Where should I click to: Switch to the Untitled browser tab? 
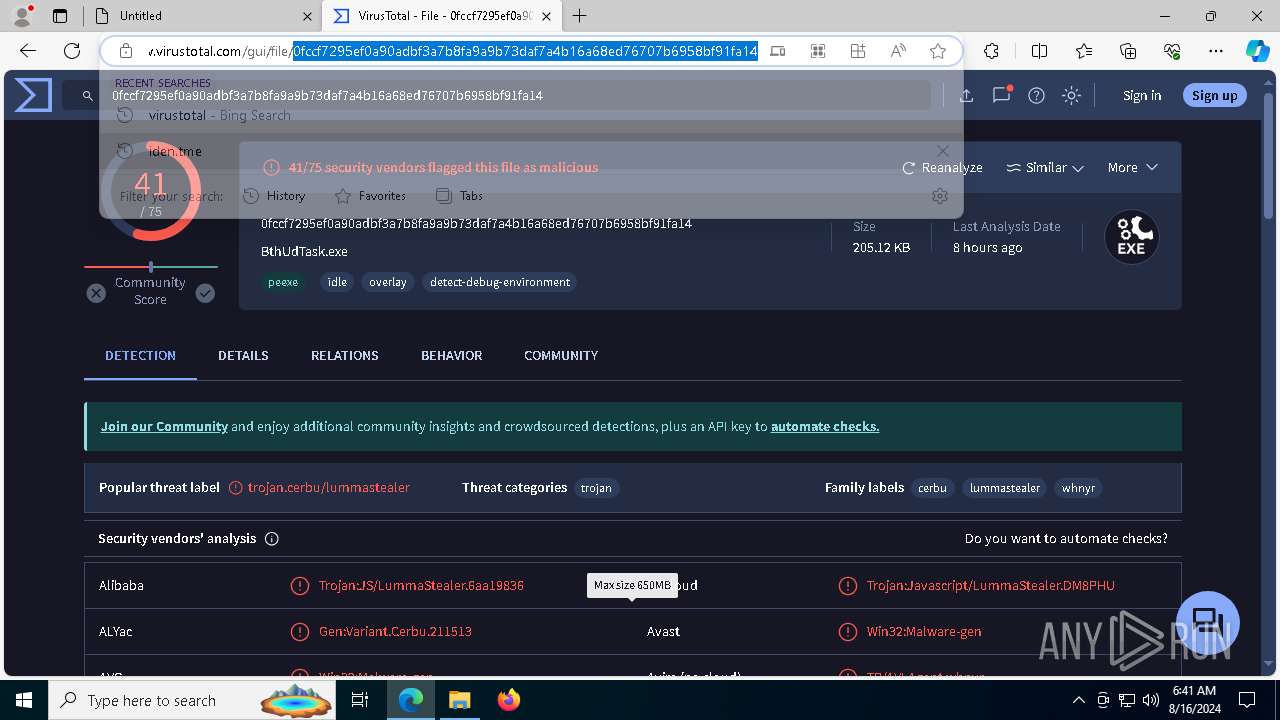201,16
